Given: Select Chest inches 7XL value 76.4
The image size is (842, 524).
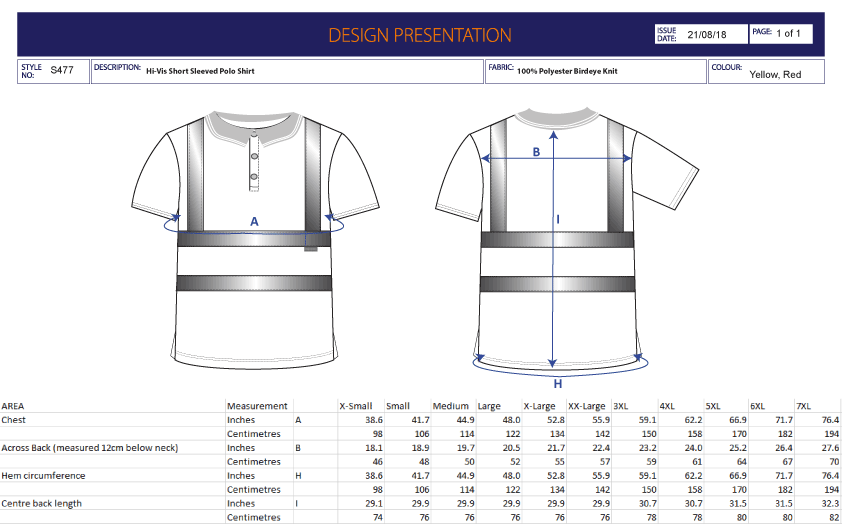Looking at the screenshot, I should (x=830, y=420).
